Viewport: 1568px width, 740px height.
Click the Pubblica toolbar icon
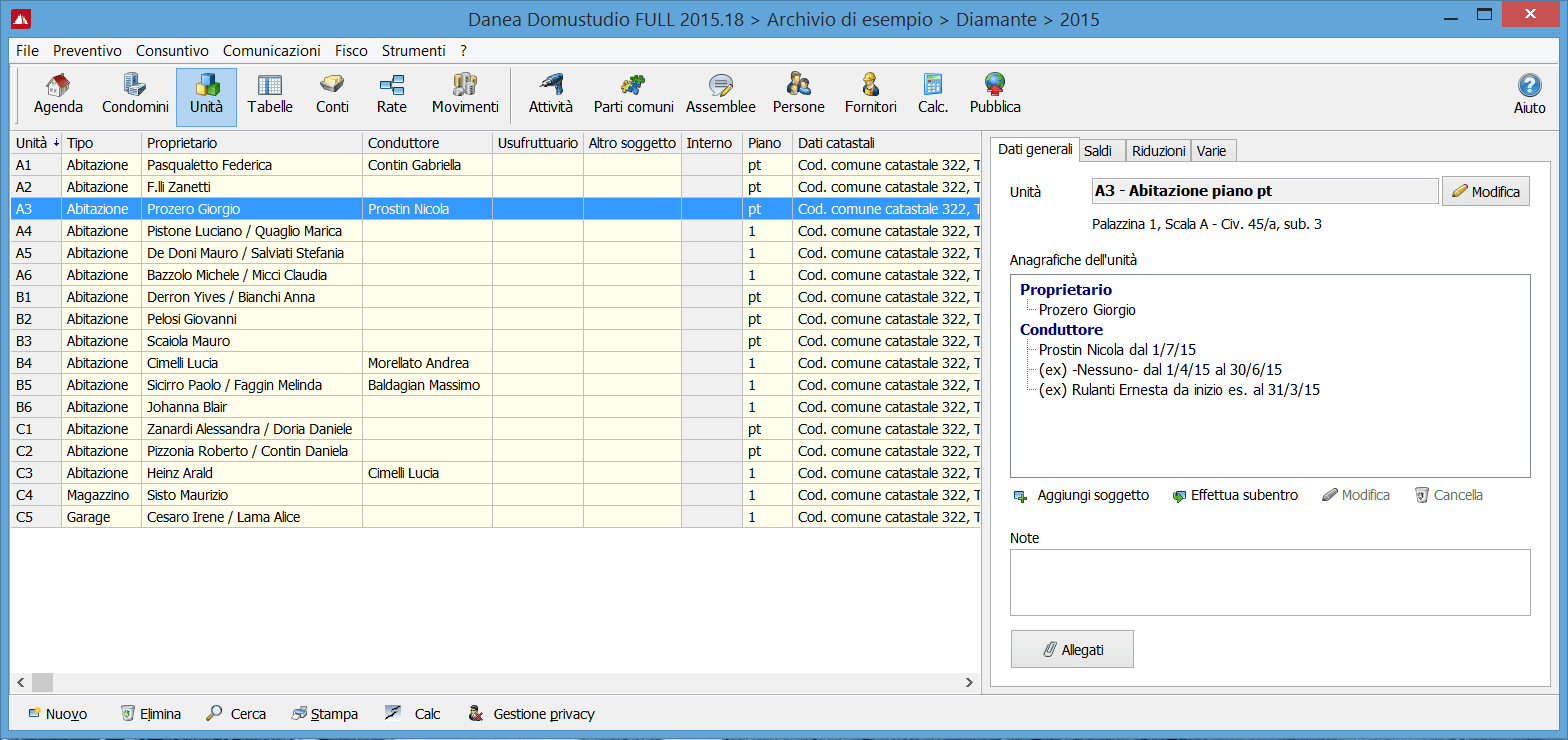click(995, 96)
